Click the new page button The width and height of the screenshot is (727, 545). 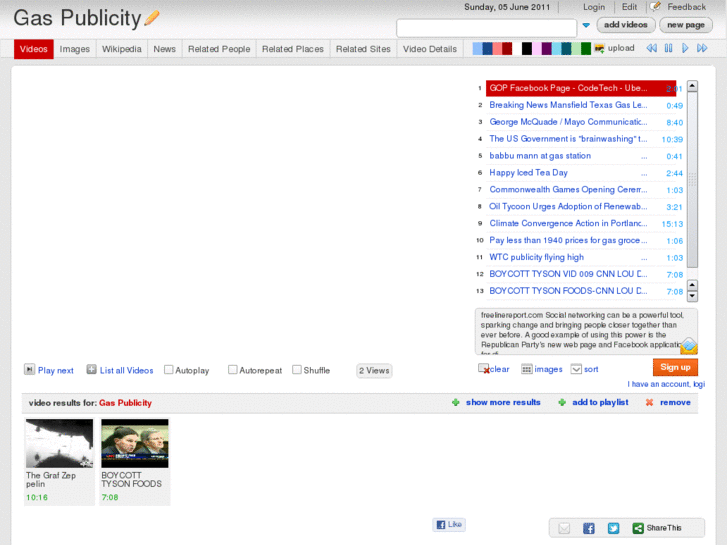coord(686,25)
